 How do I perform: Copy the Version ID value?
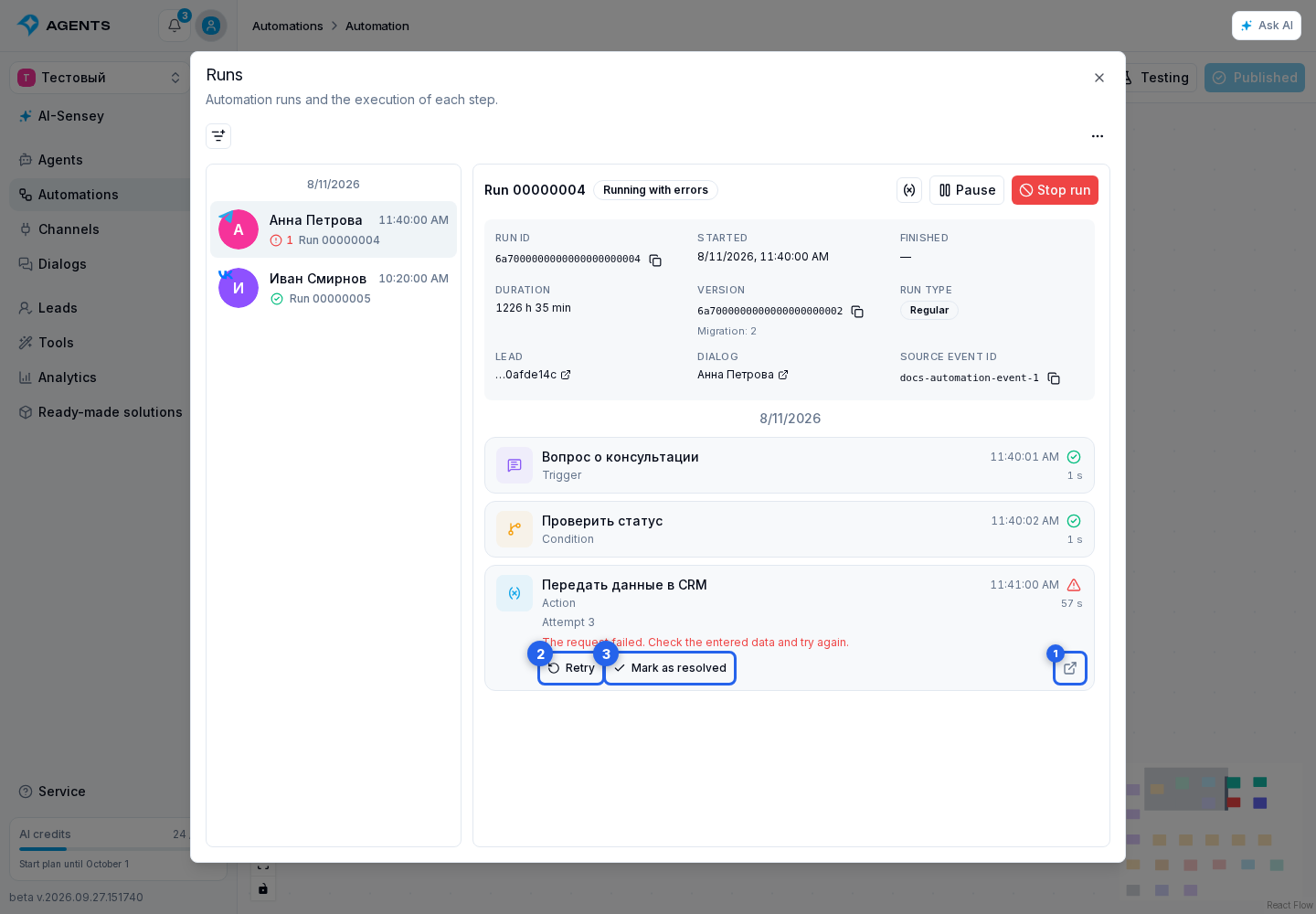click(857, 312)
